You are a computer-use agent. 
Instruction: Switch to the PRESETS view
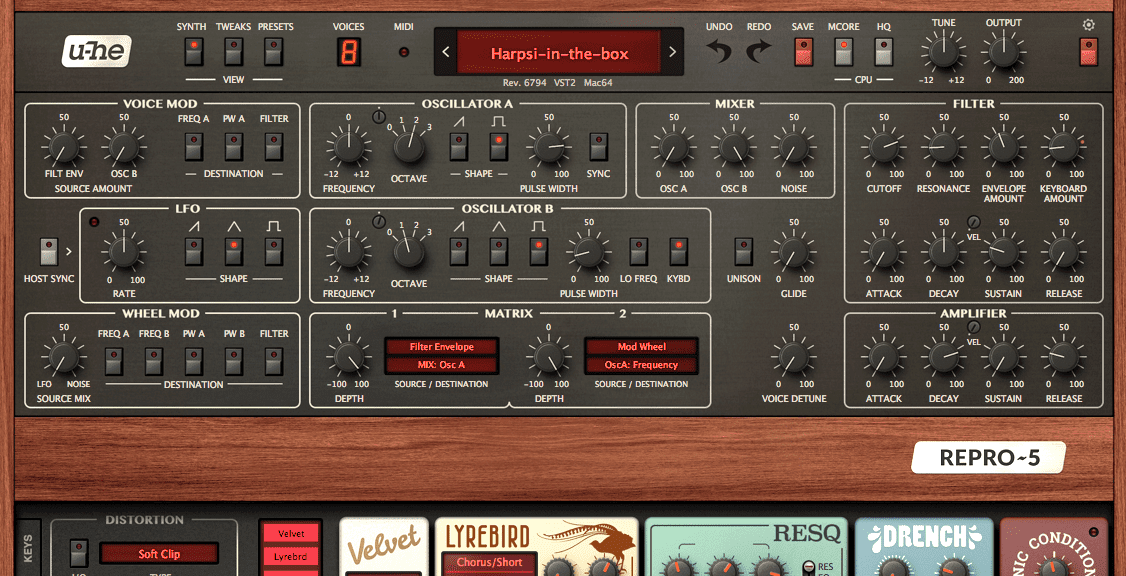click(x=273, y=52)
